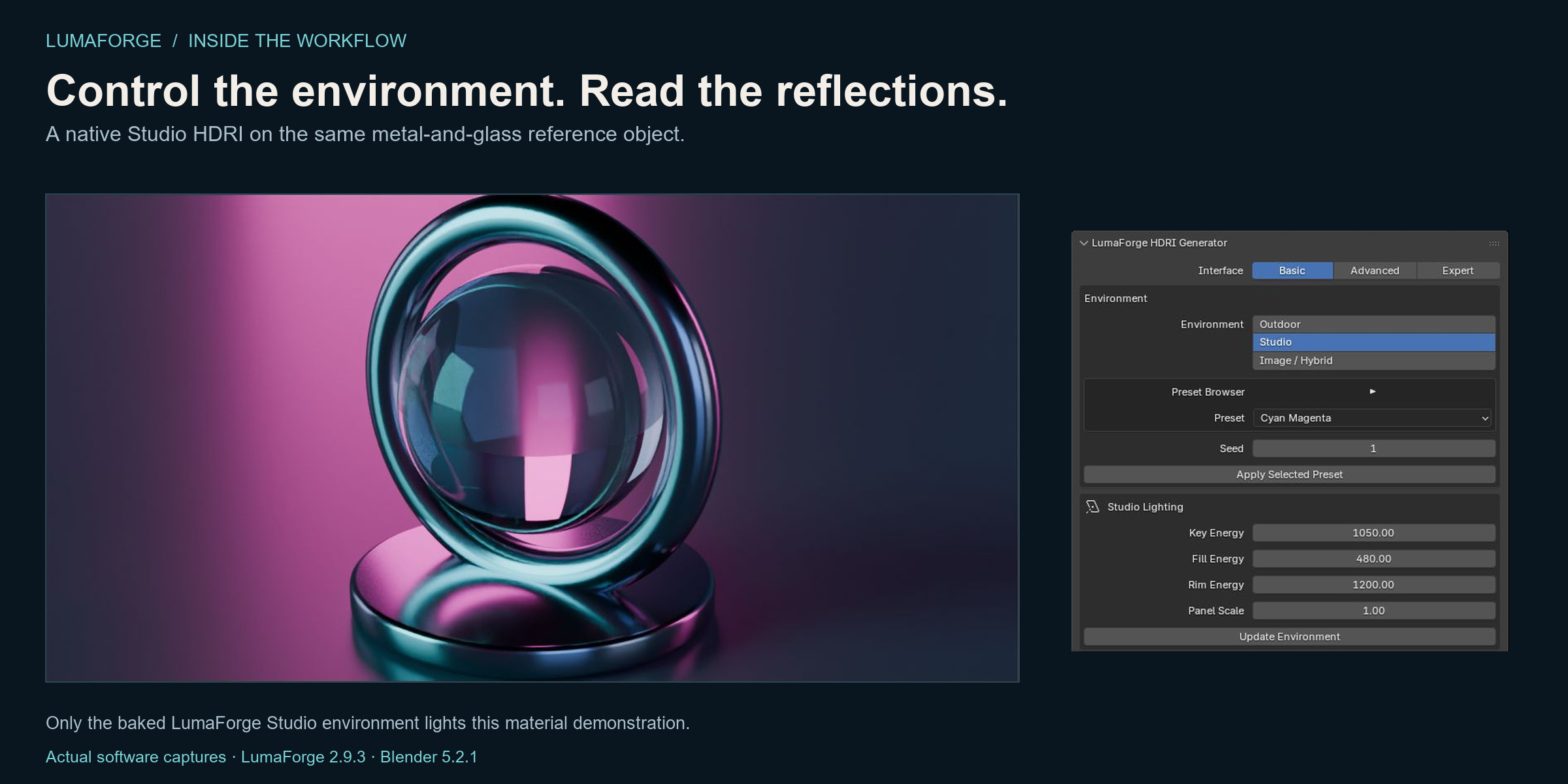Adjust the Fill Energy 480.00 slider
Screen dimensions: 1568x784
[1374, 559]
